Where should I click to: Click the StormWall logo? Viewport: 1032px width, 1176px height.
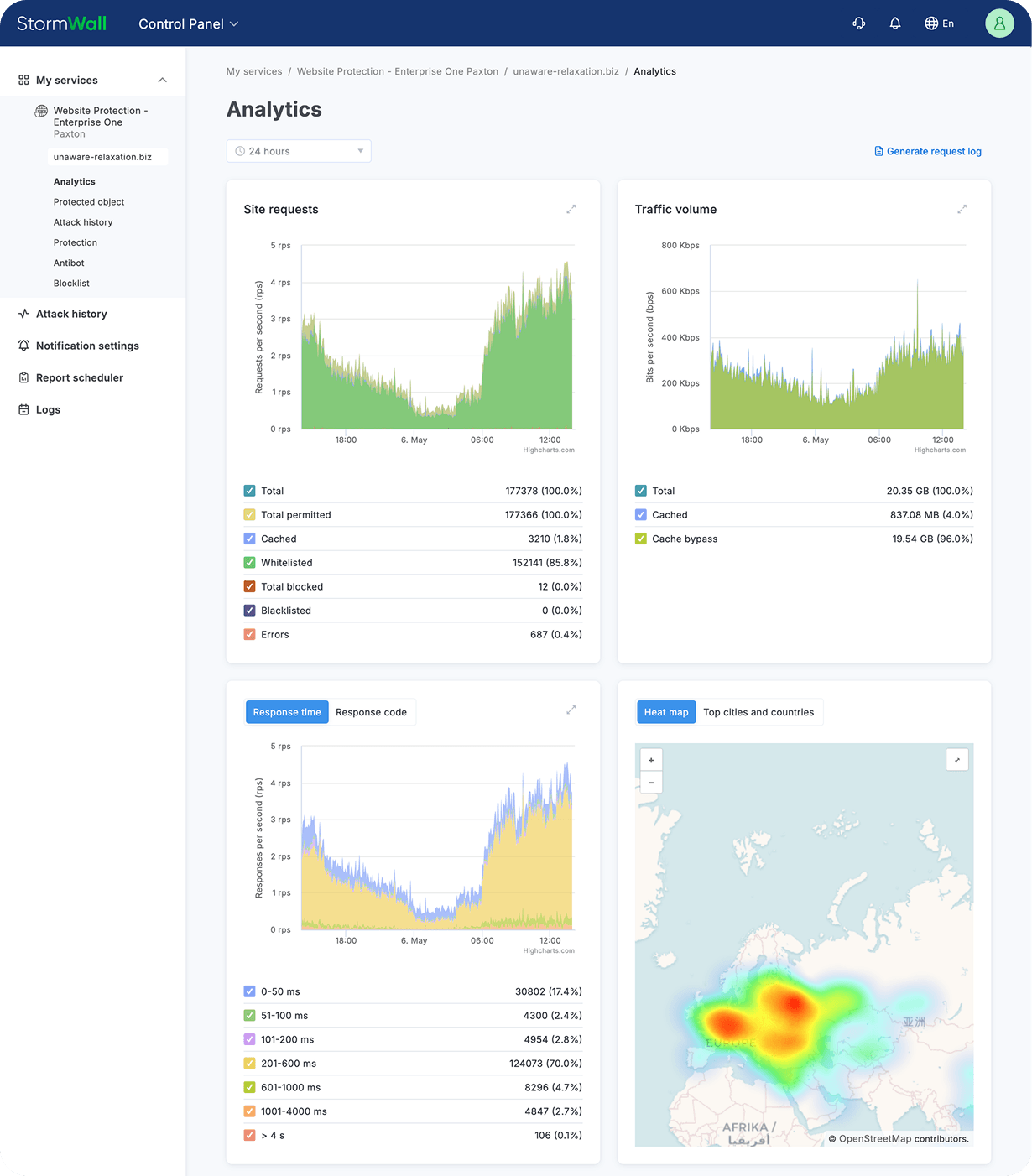click(61, 23)
